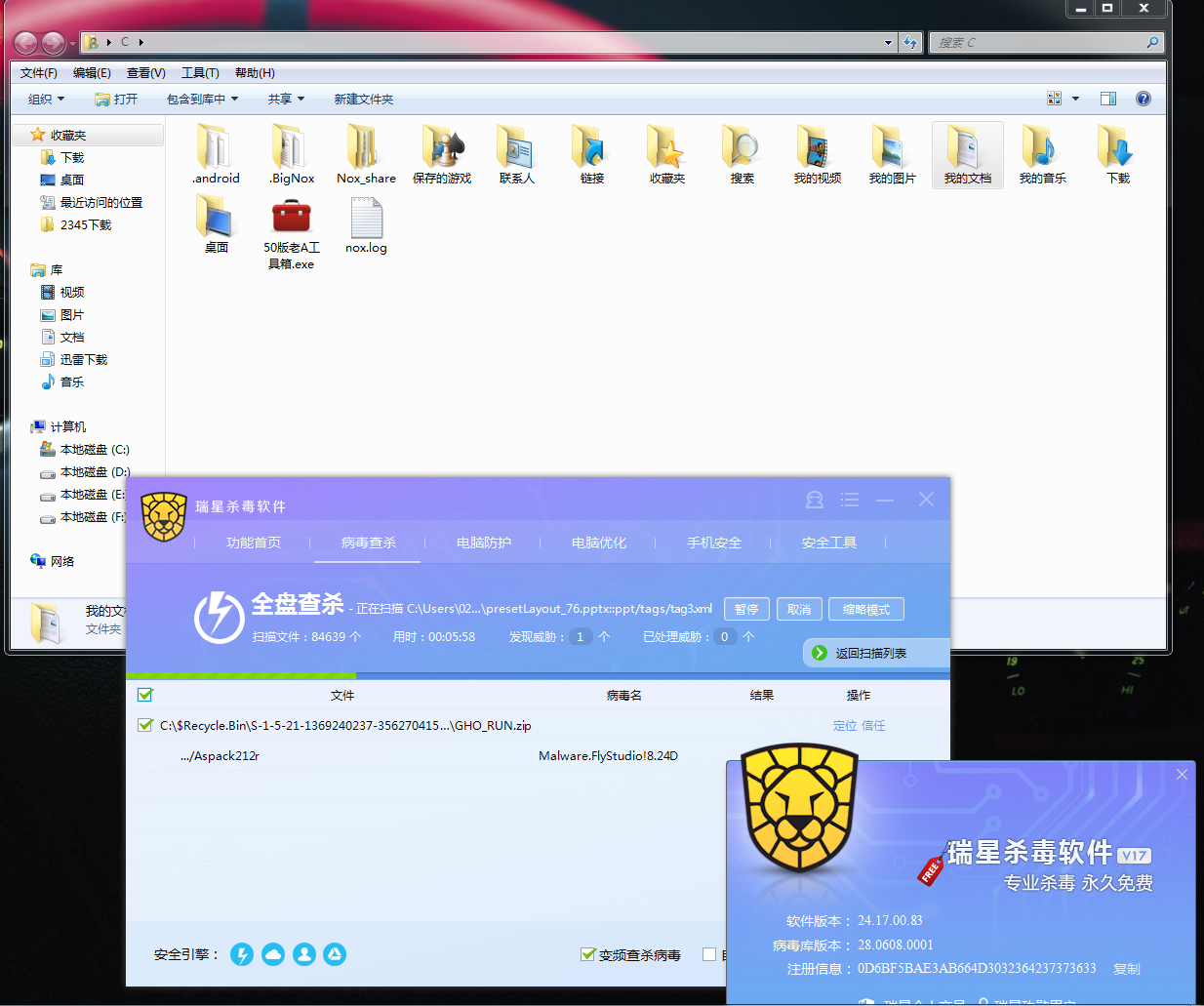Click the 信任 link for GHO_RUN.zip
The width and height of the screenshot is (1204, 1006).
click(873, 725)
